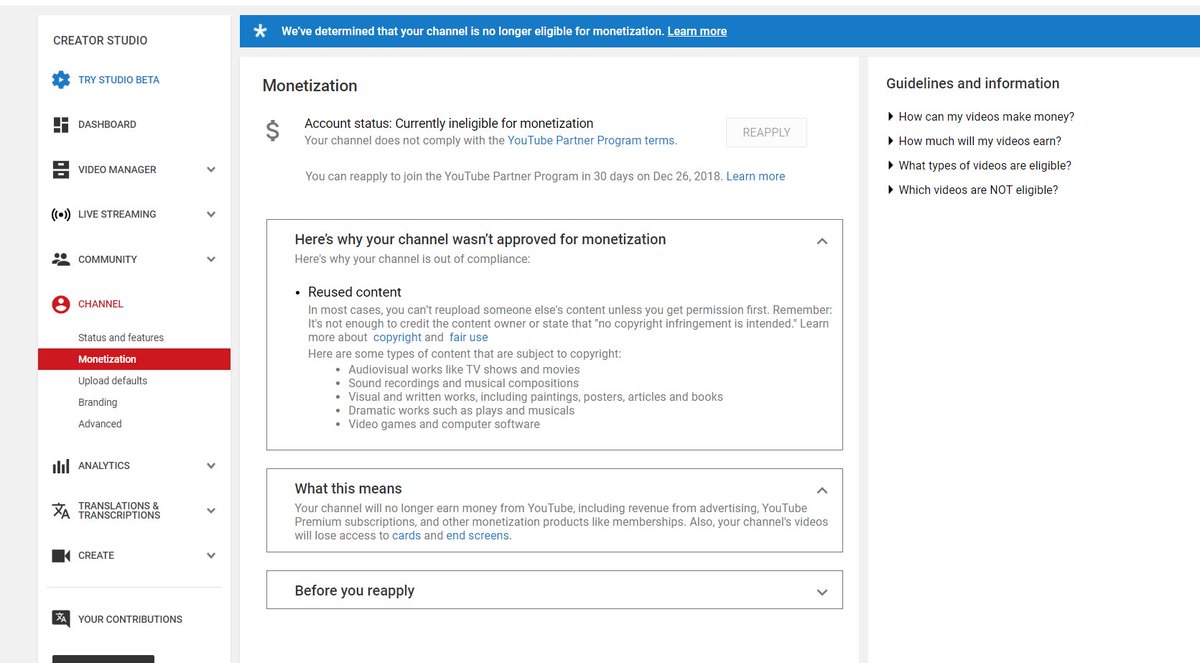
Task: Open Branding under Channel
Action: [x=98, y=402]
